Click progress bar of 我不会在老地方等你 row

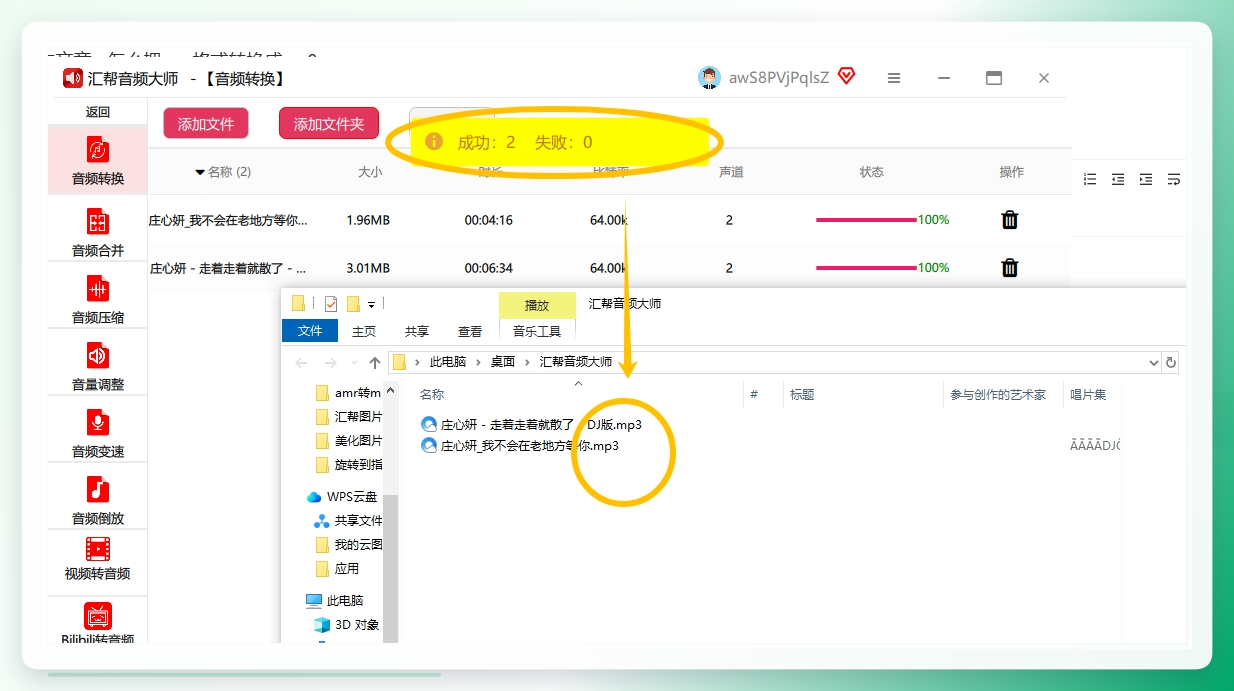[866, 220]
